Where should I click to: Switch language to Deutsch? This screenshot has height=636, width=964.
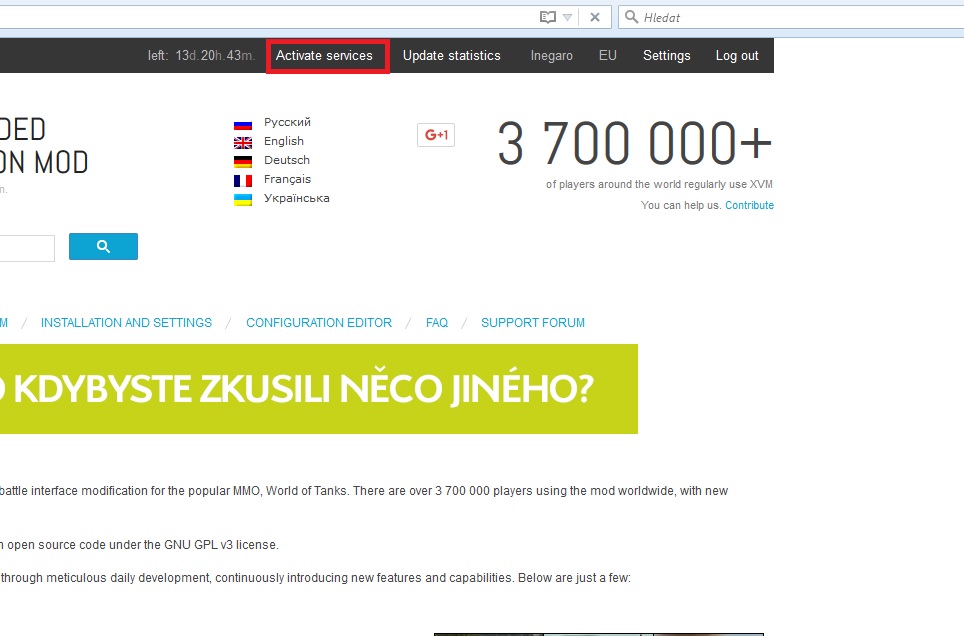[286, 160]
